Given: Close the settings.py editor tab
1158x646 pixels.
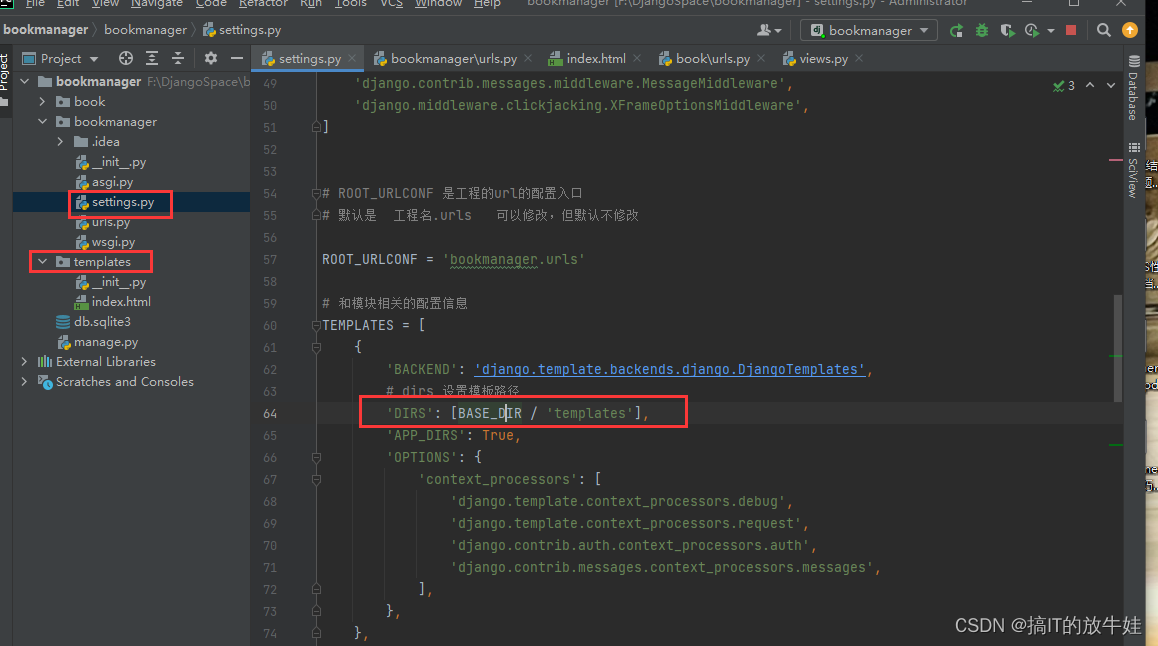Looking at the screenshot, I should point(352,58).
